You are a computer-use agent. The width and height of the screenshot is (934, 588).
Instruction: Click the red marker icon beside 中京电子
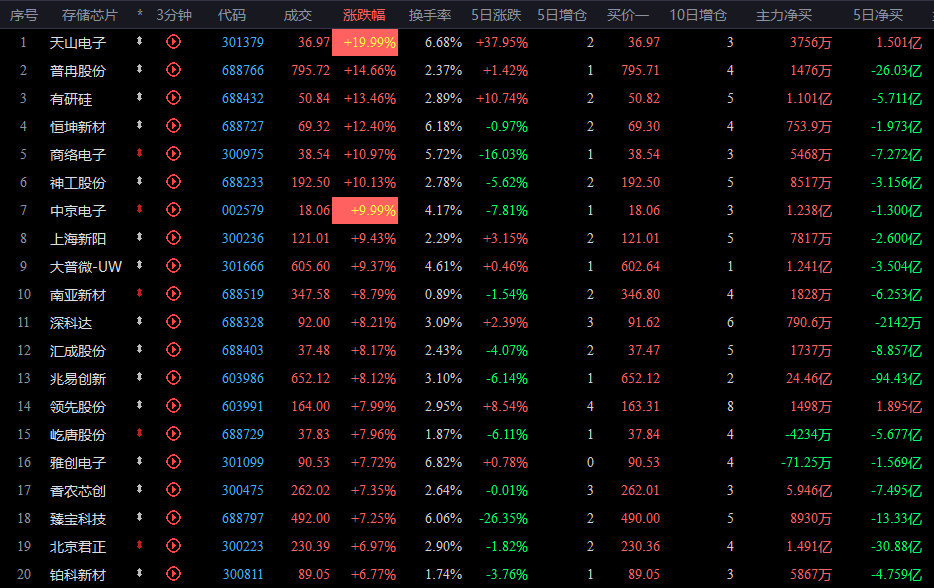coord(139,209)
